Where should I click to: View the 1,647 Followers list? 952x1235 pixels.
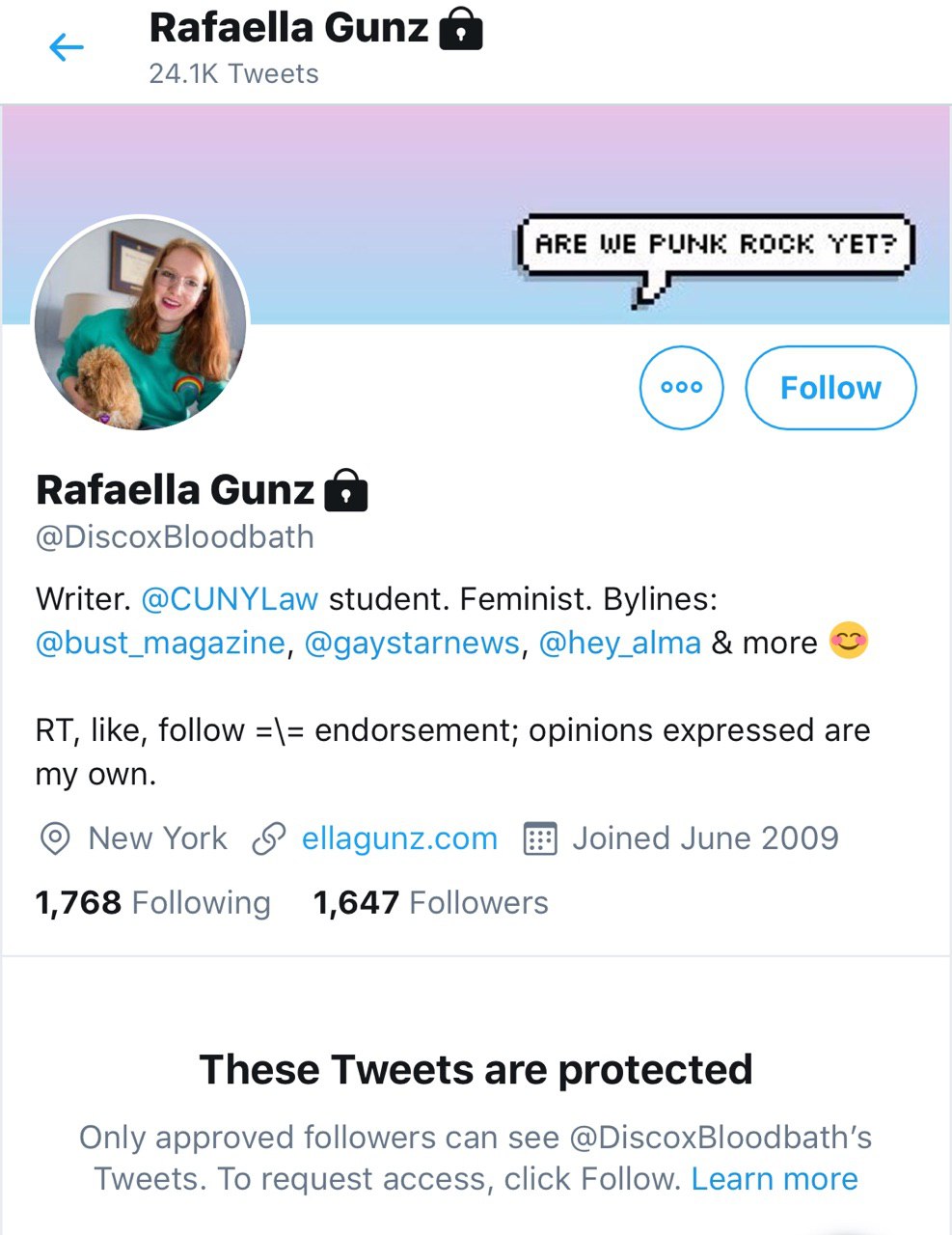[x=430, y=903]
